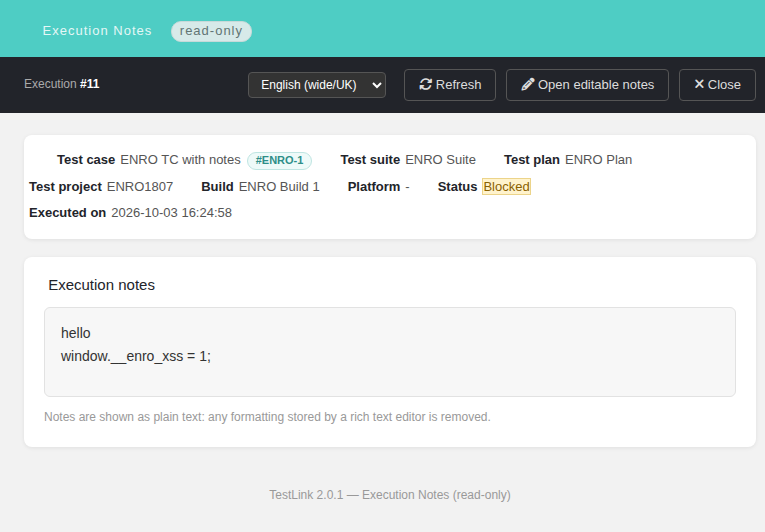Click the 'hello' line in notes

pos(76,333)
